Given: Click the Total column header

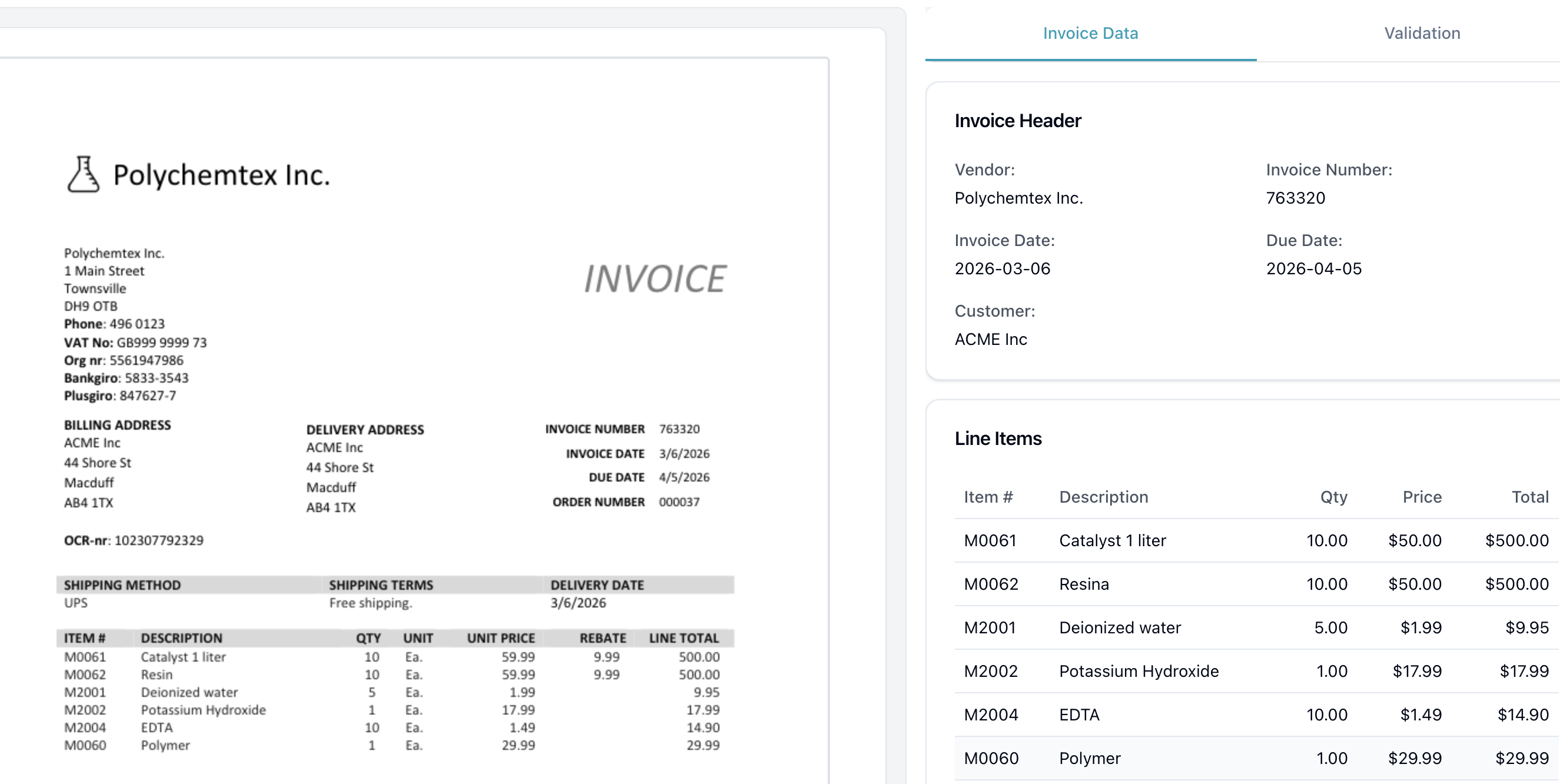Looking at the screenshot, I should 1530,497.
